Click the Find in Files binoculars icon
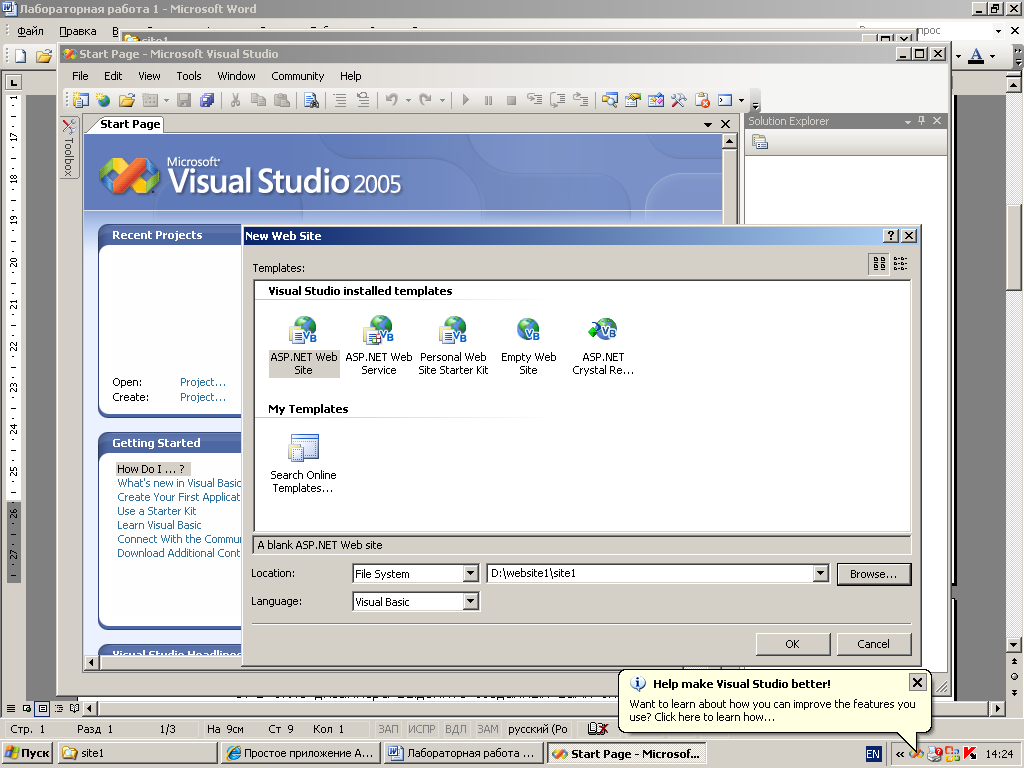1024x768 pixels. click(x=312, y=100)
